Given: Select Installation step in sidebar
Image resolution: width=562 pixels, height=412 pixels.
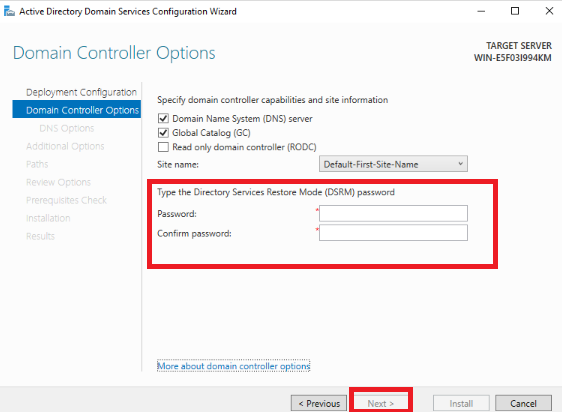Looking at the screenshot, I should coord(48,218).
